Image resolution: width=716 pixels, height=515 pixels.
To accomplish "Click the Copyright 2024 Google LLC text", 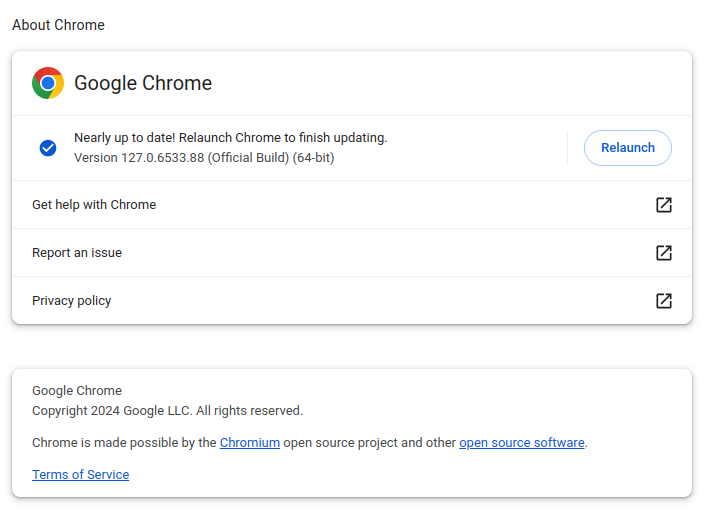I will [168, 411].
